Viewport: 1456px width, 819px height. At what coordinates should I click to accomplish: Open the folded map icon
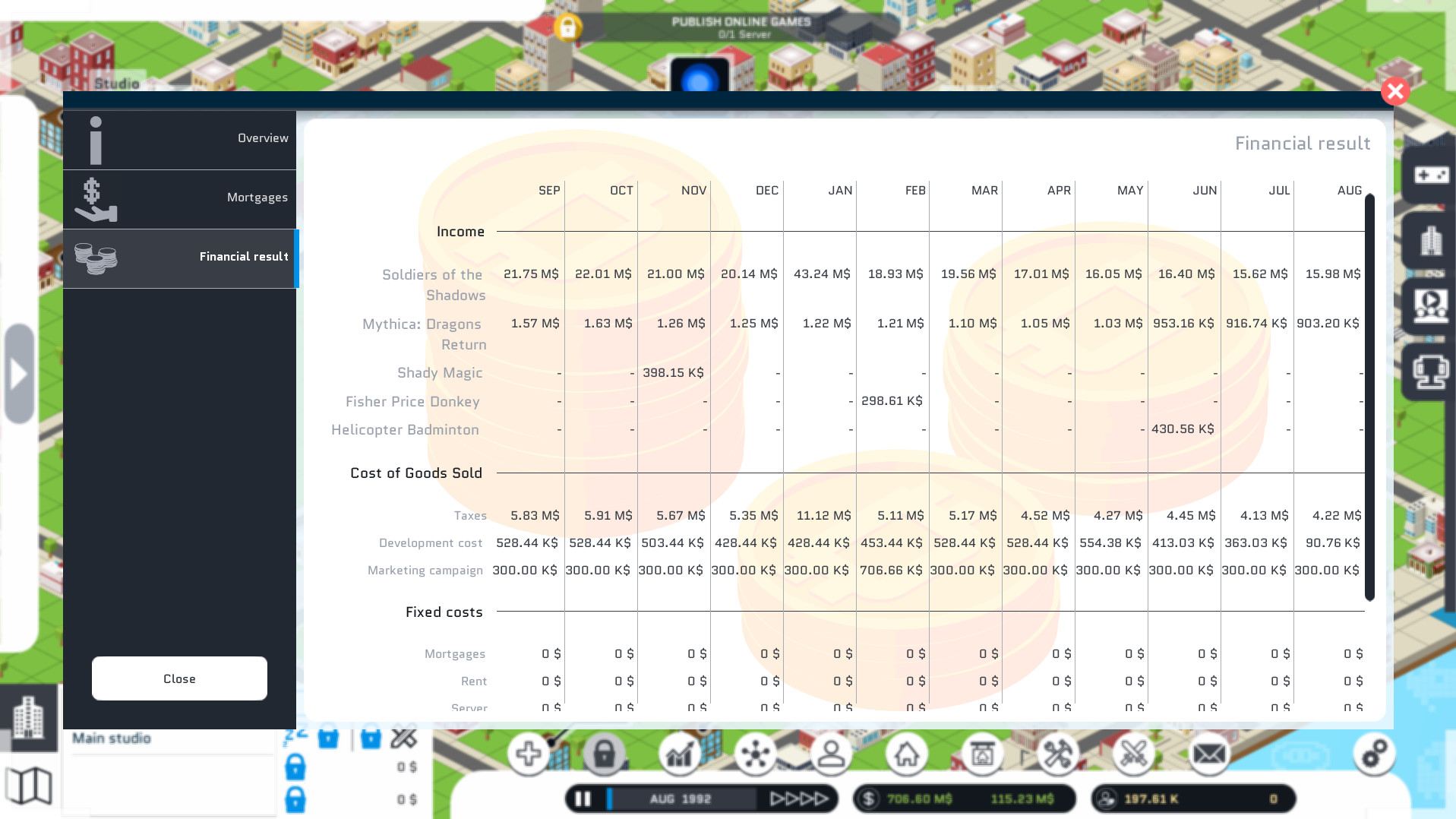point(29,785)
